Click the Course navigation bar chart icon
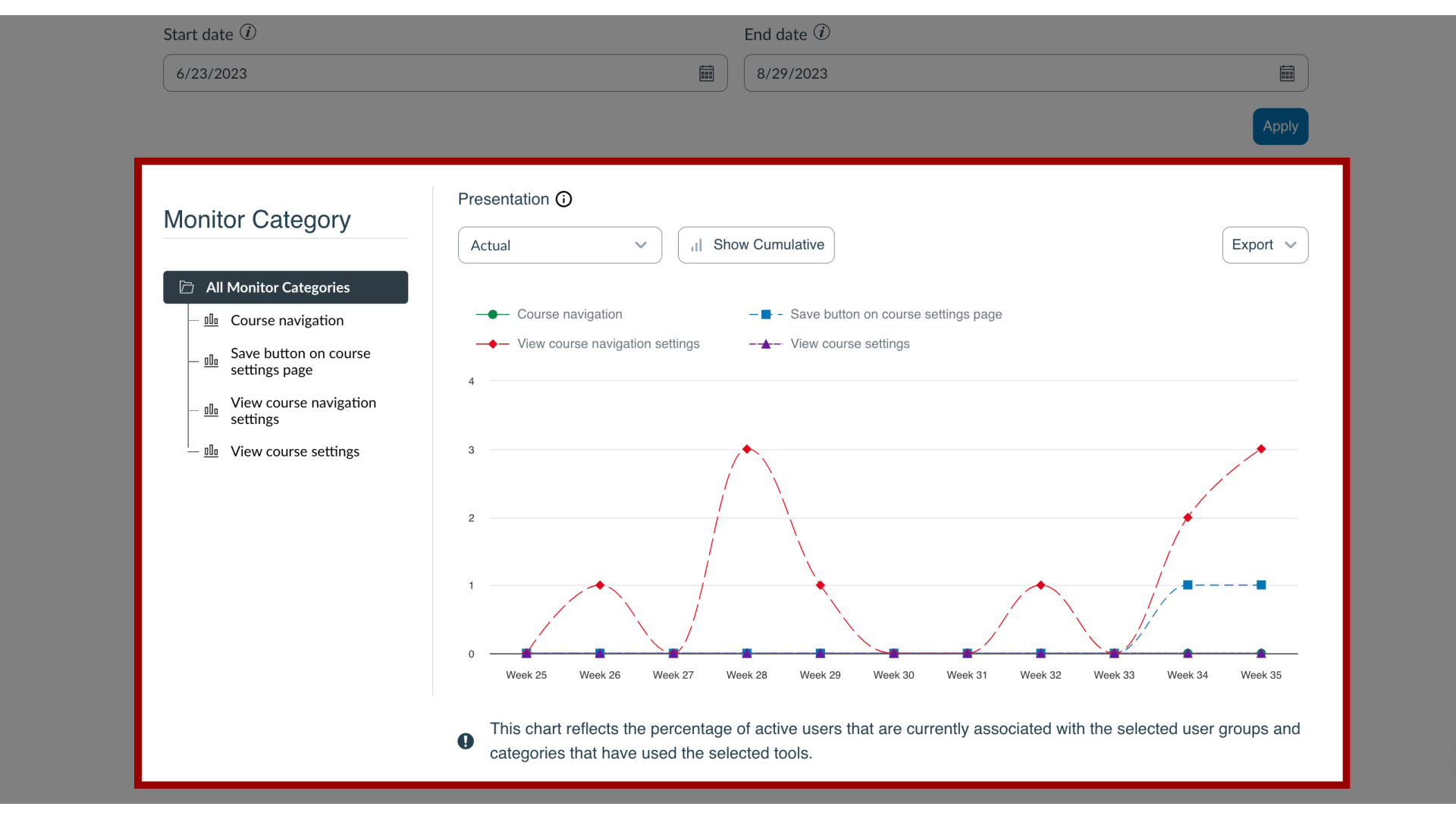The image size is (1456, 819). click(211, 320)
